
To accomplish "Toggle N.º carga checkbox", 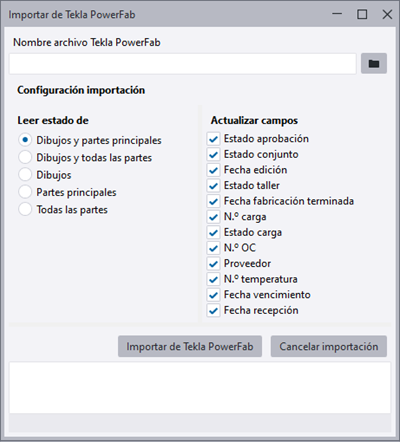I will pos(213,217).
